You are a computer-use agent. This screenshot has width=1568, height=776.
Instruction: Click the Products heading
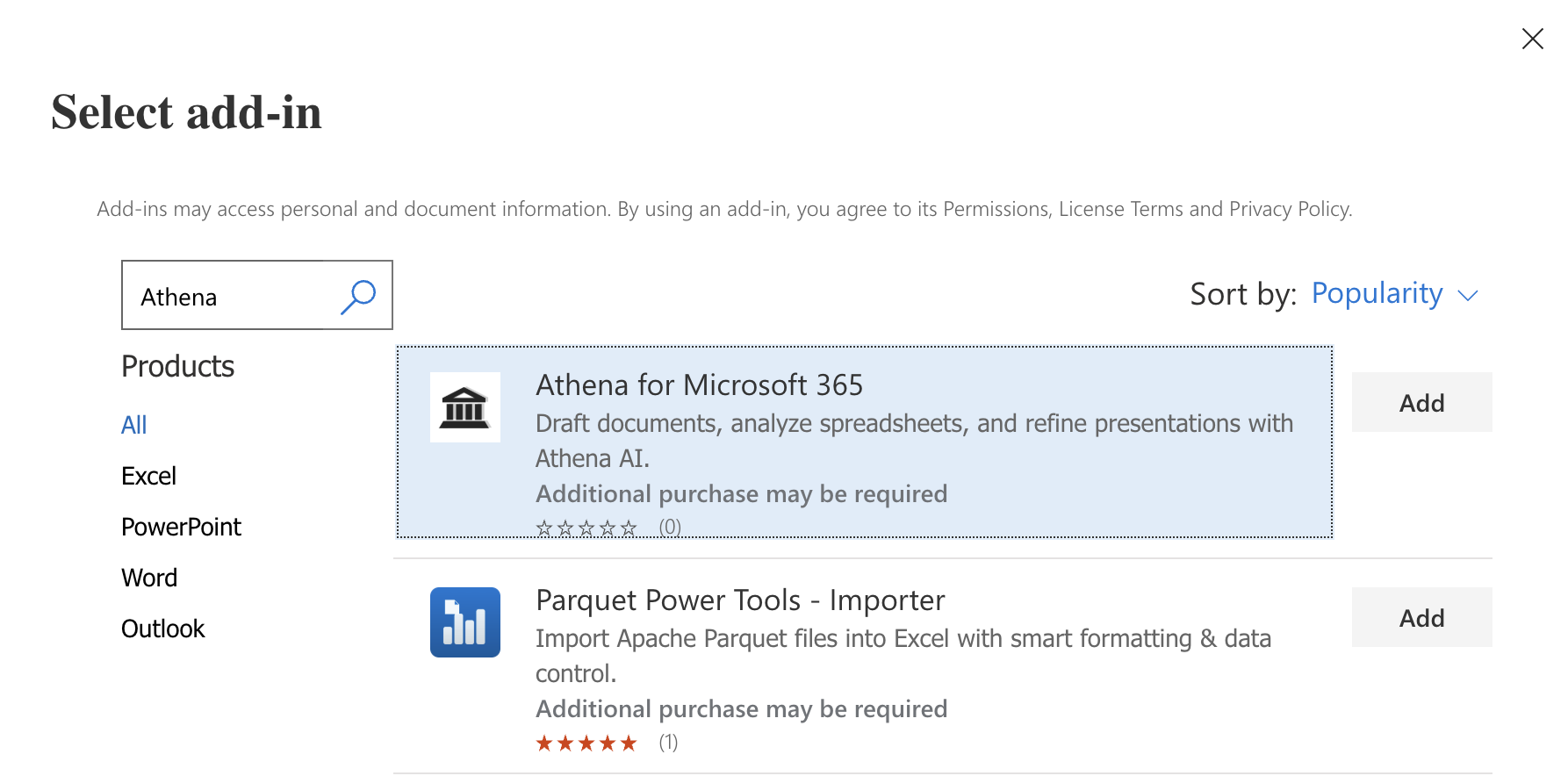177,366
